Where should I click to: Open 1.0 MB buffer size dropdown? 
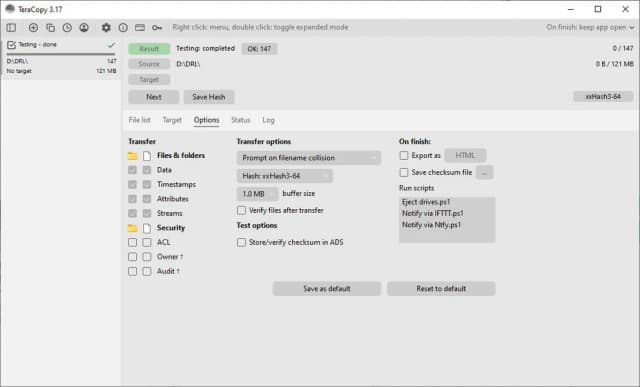pos(257,194)
